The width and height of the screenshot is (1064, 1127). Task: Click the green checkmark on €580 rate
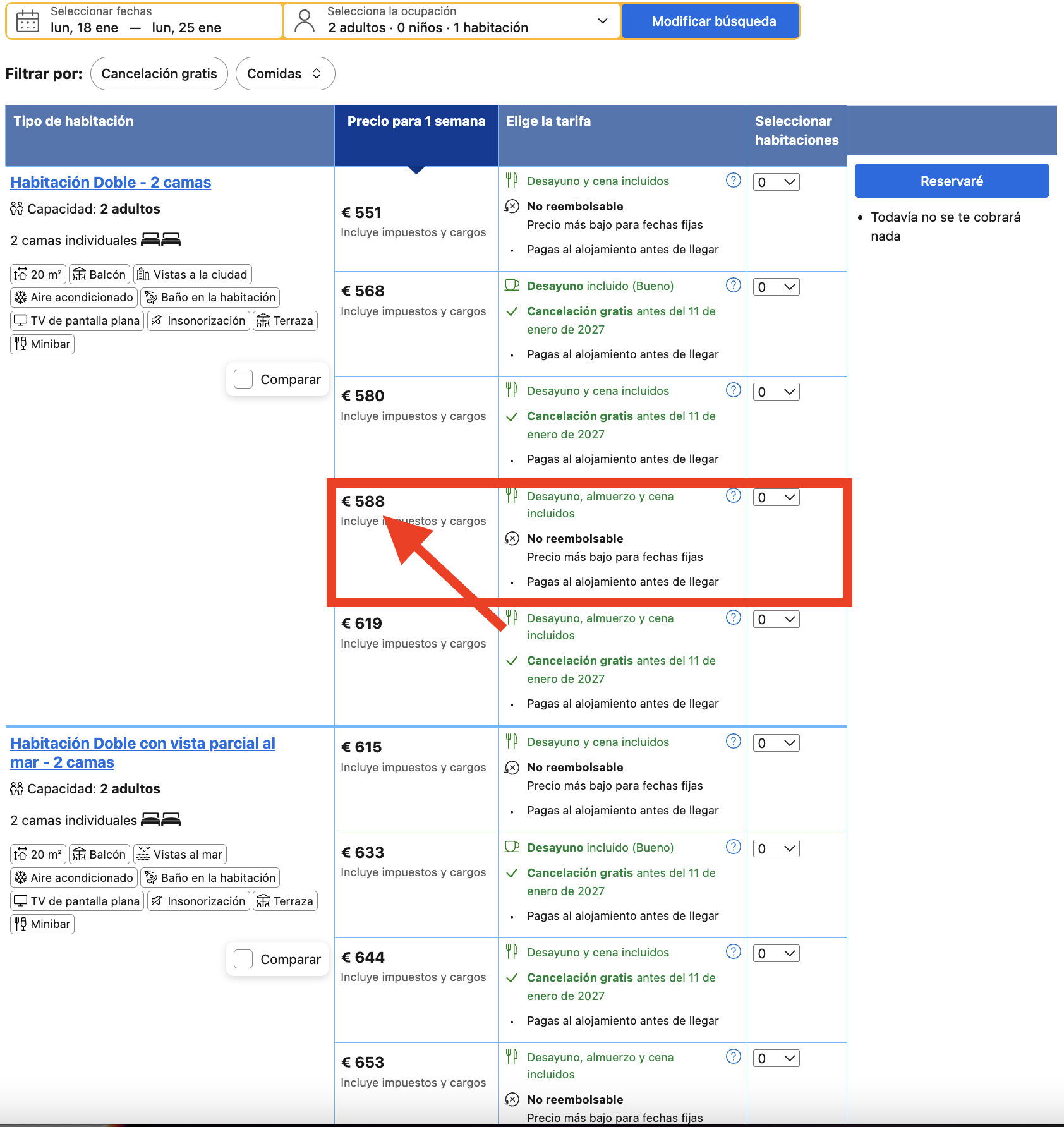(512, 416)
